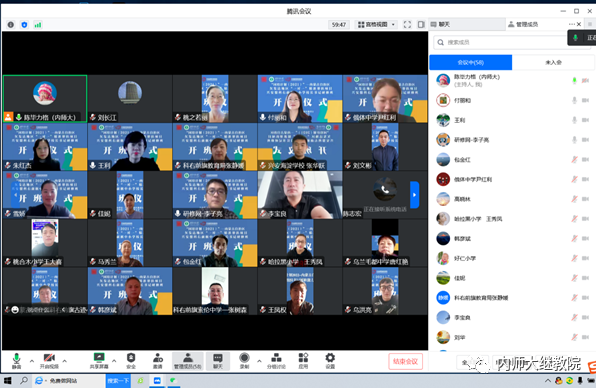The width and height of the screenshot is (599, 390).
Task: Enter fullscreen mode via top toolbar icon
Action: (x=407, y=24)
